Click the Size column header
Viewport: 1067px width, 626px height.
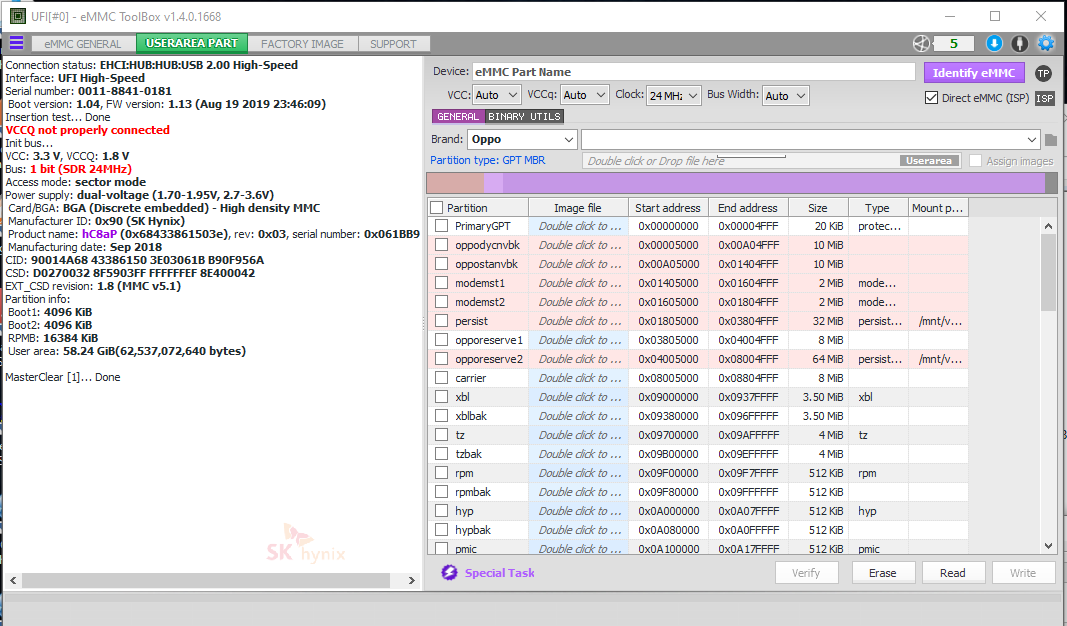[818, 208]
